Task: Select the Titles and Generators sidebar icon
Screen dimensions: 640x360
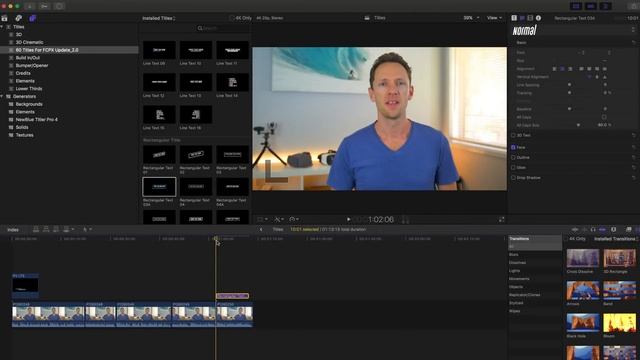Action: click(x=33, y=18)
